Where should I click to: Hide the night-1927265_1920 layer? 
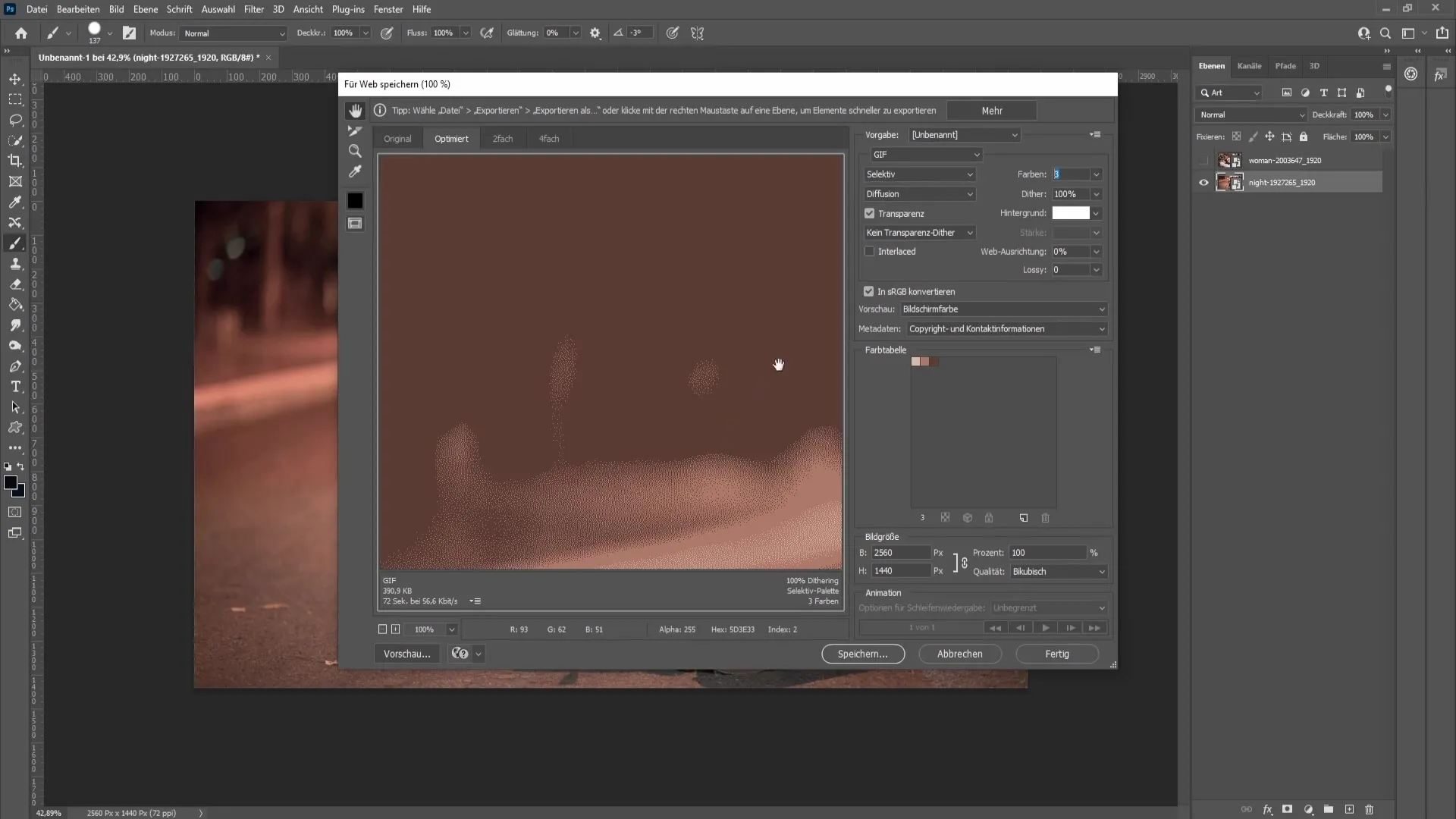click(x=1203, y=183)
